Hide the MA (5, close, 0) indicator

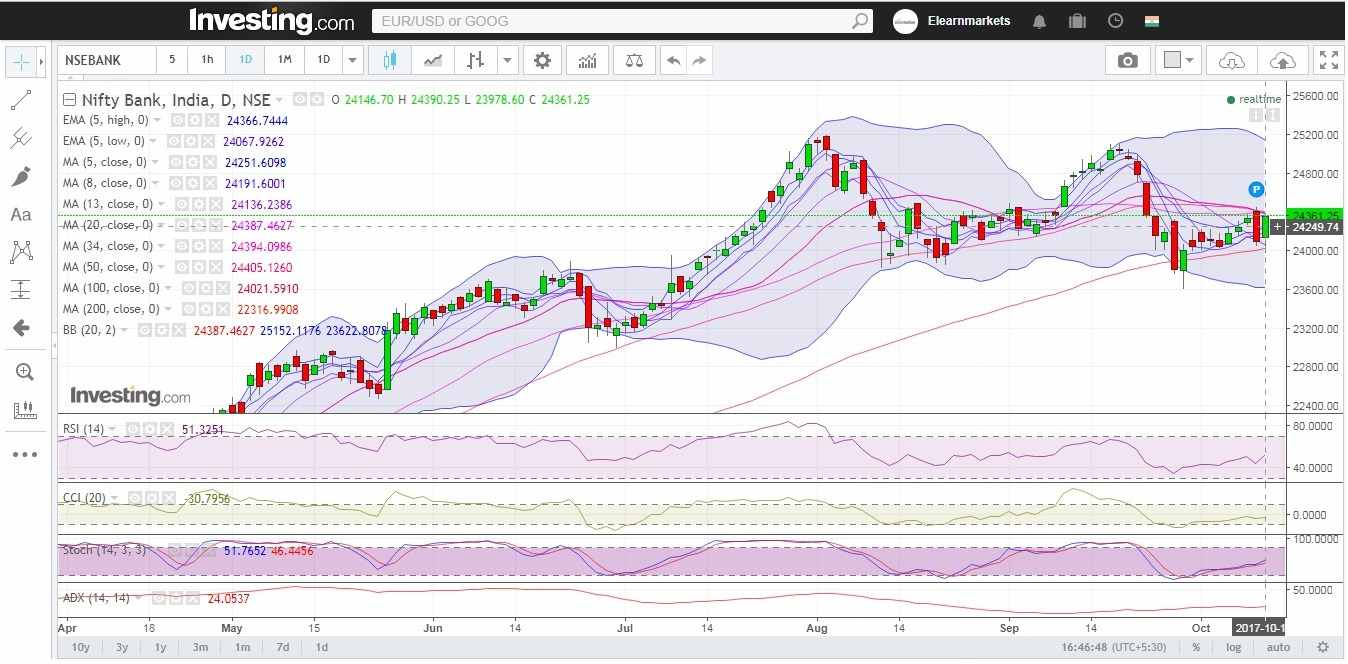click(175, 162)
